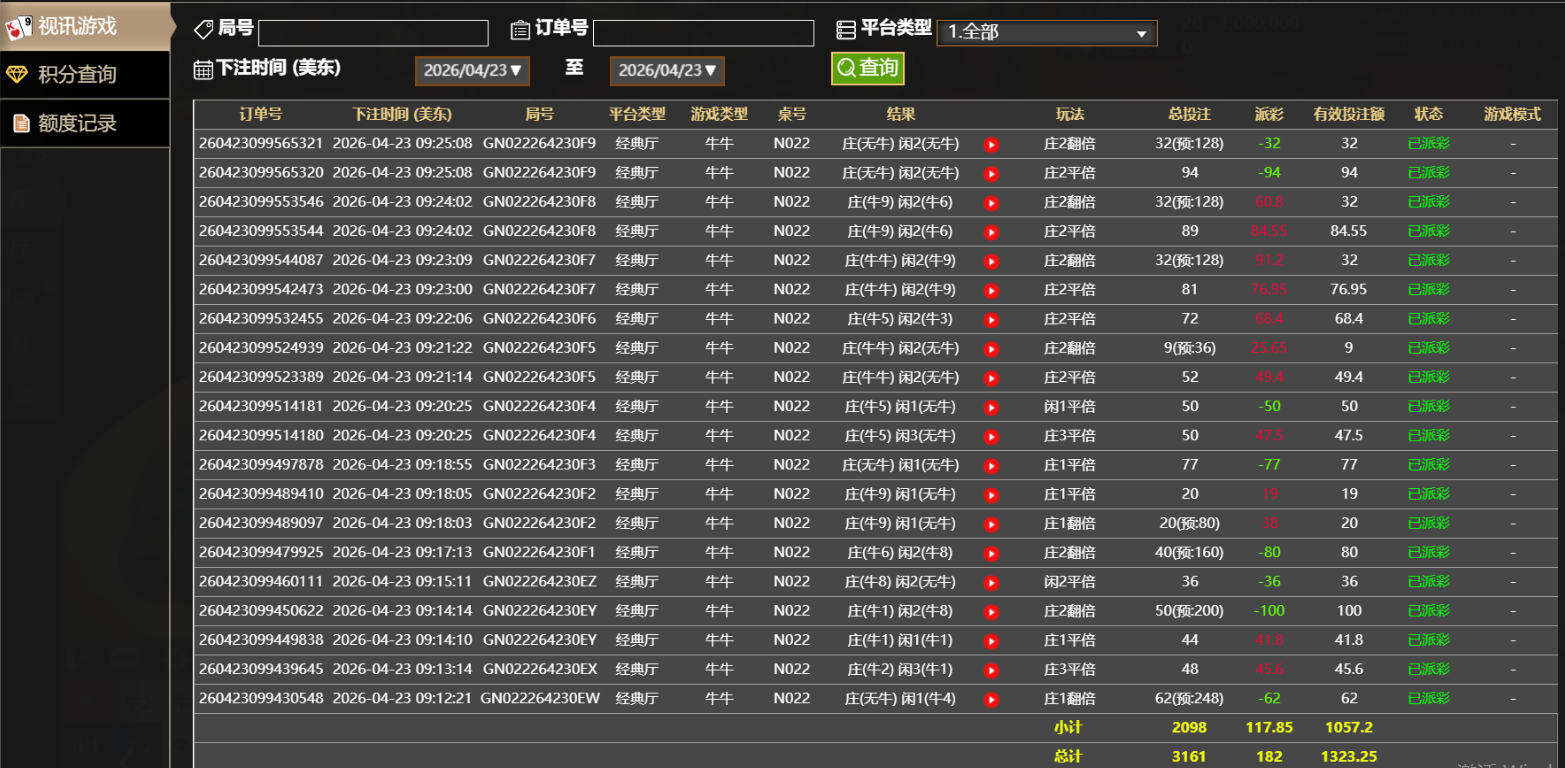Play video replay for order 260423099565321
Viewport: 1565px width, 768px height.
click(991, 145)
